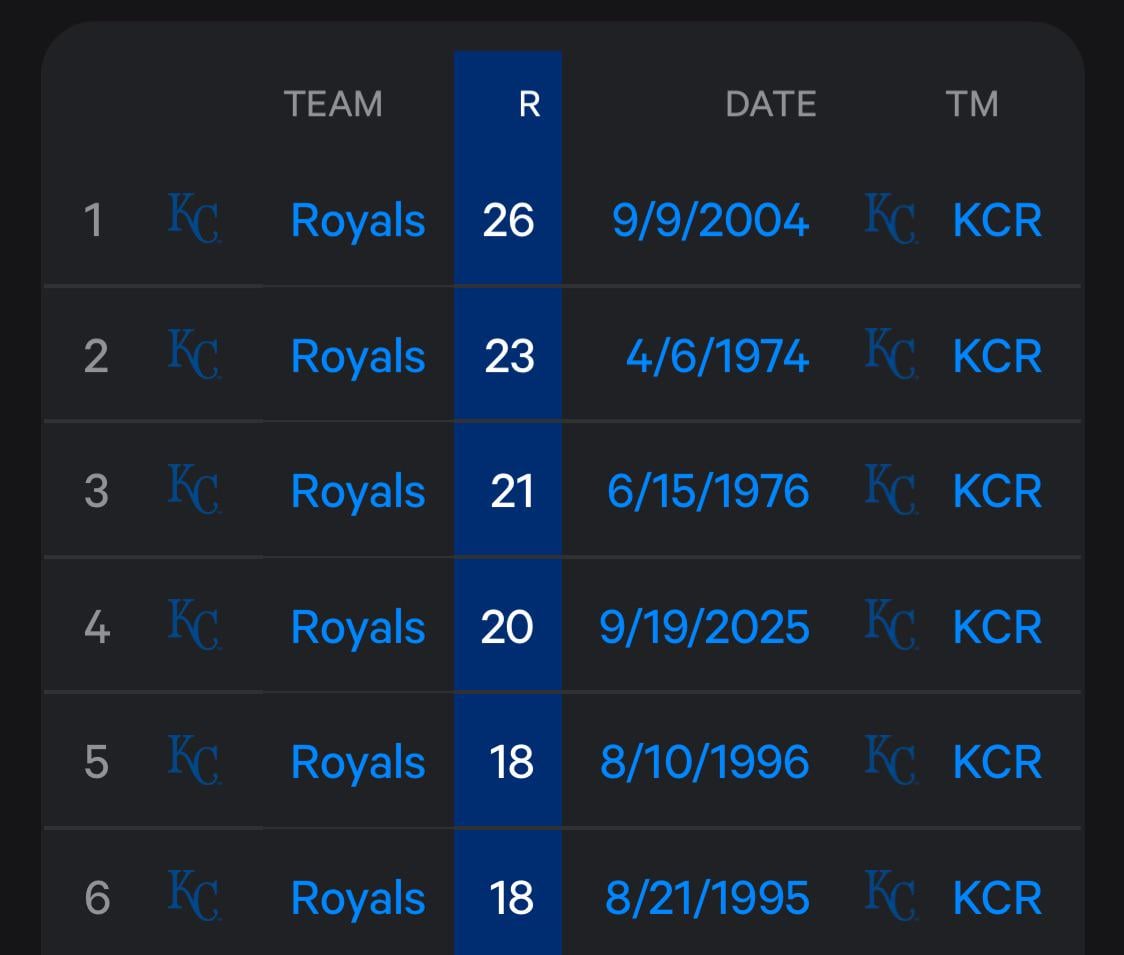
Task: Open the KCR link in row 4
Action: [x=996, y=626]
